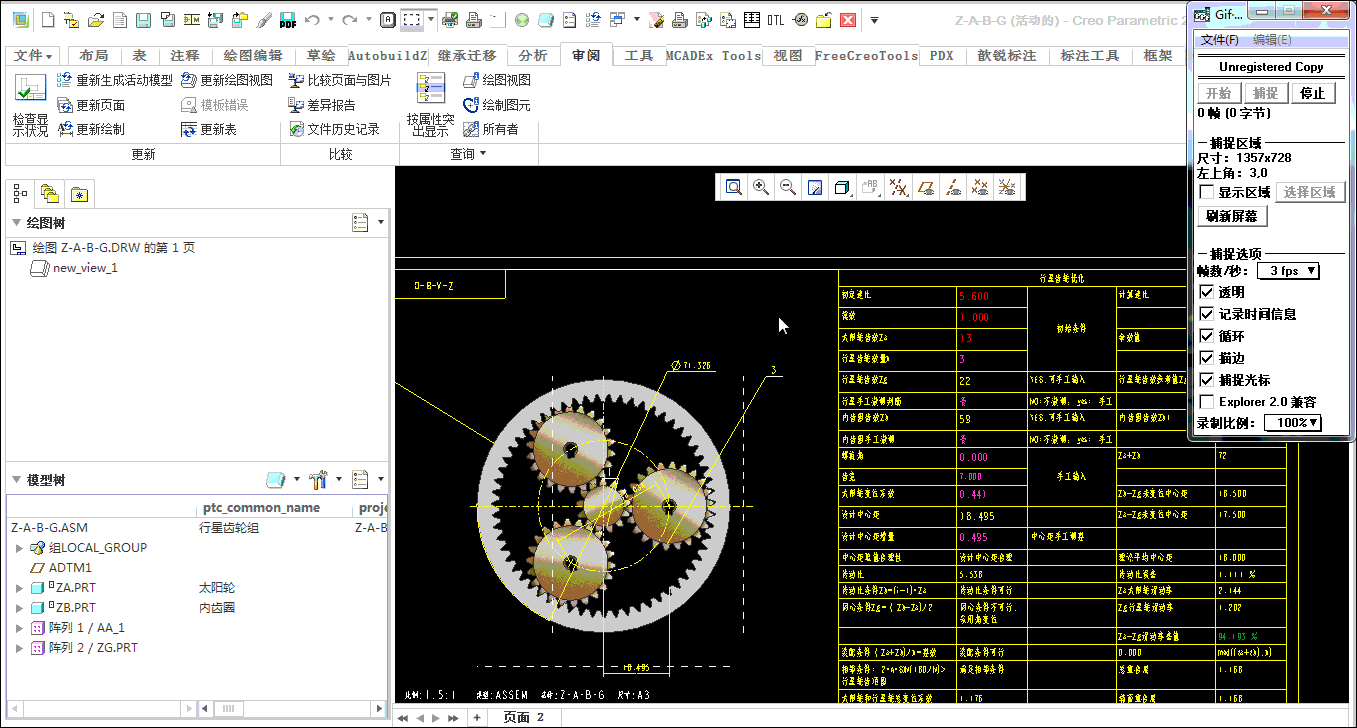Expand the ZB.PRT tree node
The height and width of the screenshot is (728, 1357).
19,608
